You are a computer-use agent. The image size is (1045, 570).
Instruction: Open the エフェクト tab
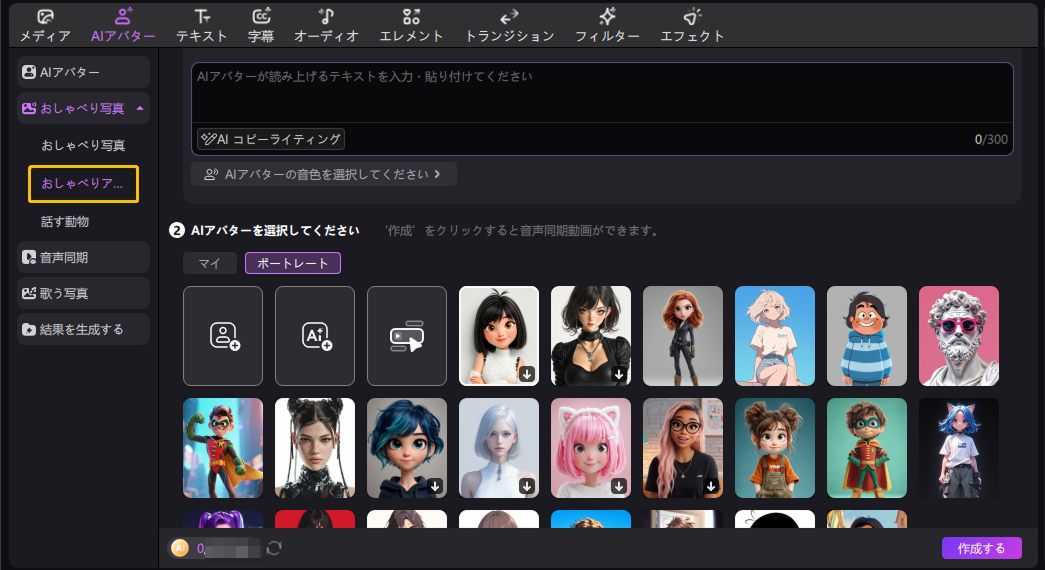(x=692, y=26)
